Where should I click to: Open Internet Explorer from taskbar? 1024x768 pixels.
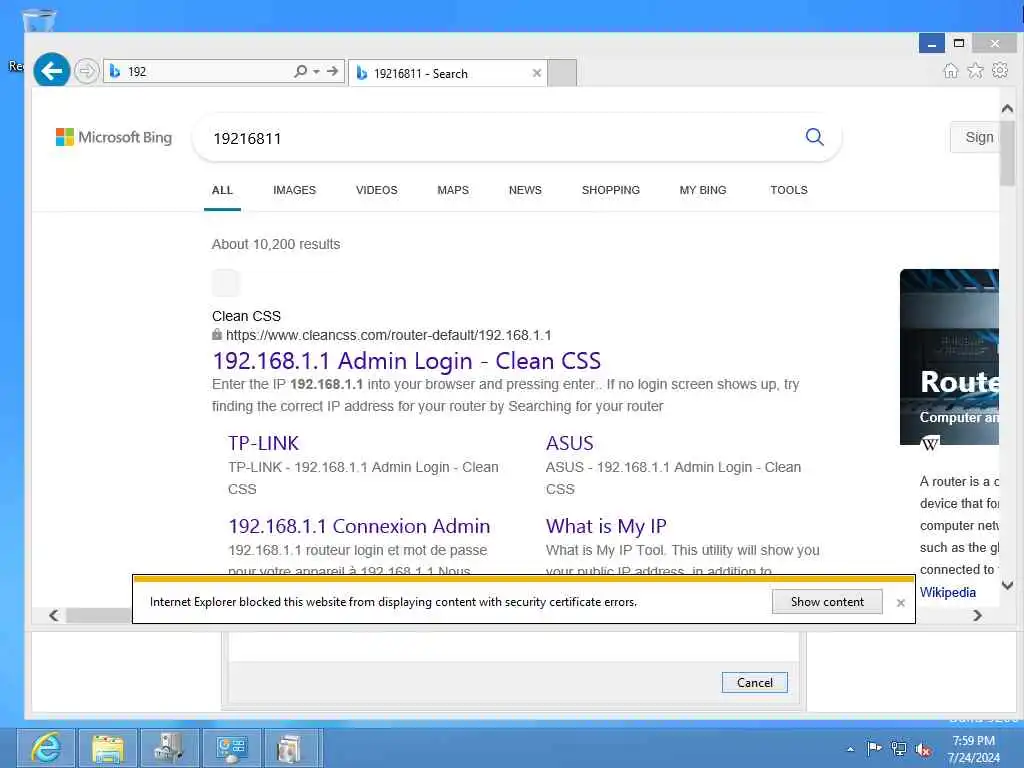pyautogui.click(x=46, y=748)
